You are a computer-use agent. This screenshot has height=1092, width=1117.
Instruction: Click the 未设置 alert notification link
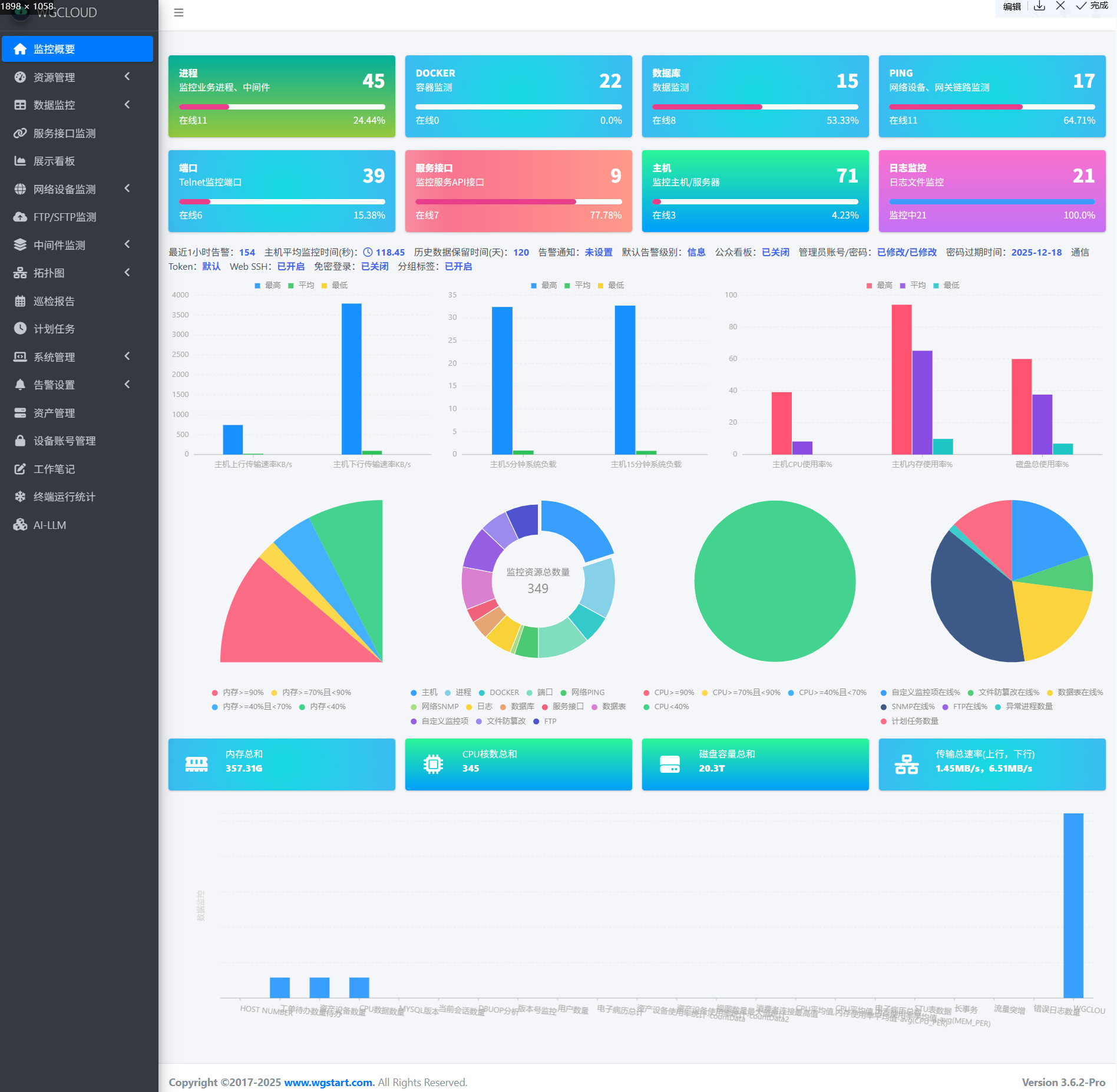coord(599,252)
